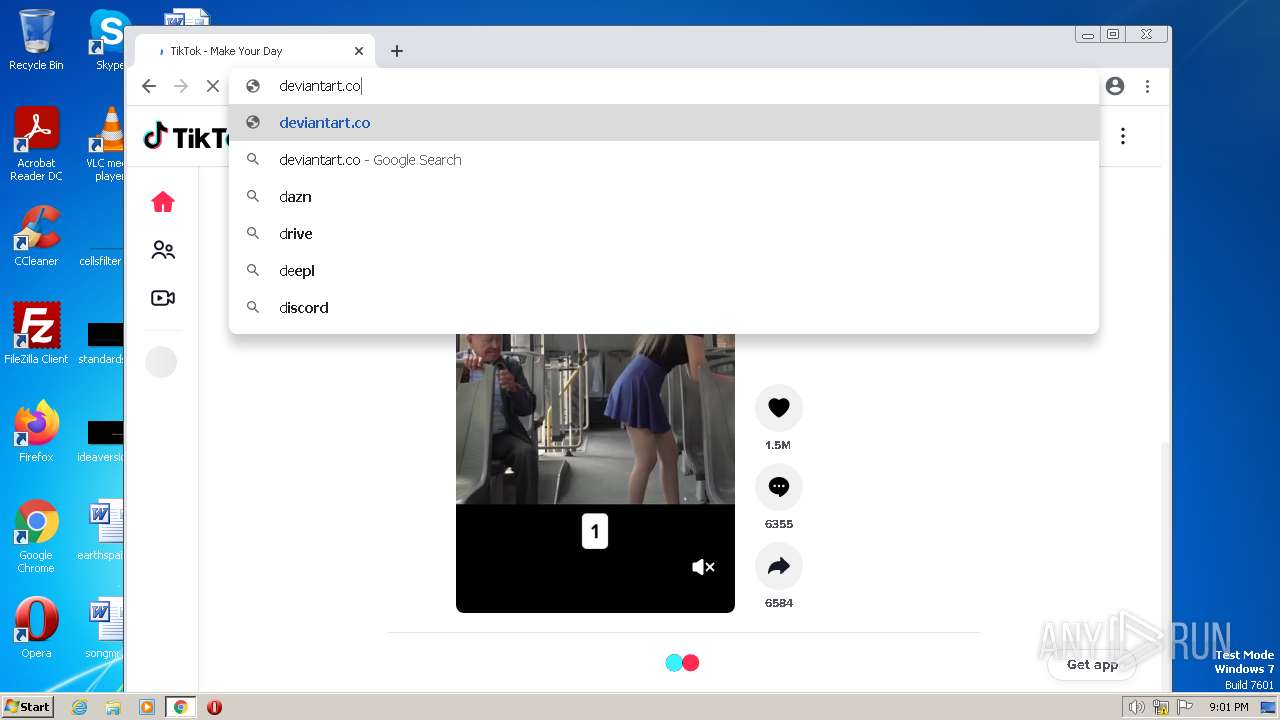
Task: Share the video with arrow icon
Action: (779, 566)
